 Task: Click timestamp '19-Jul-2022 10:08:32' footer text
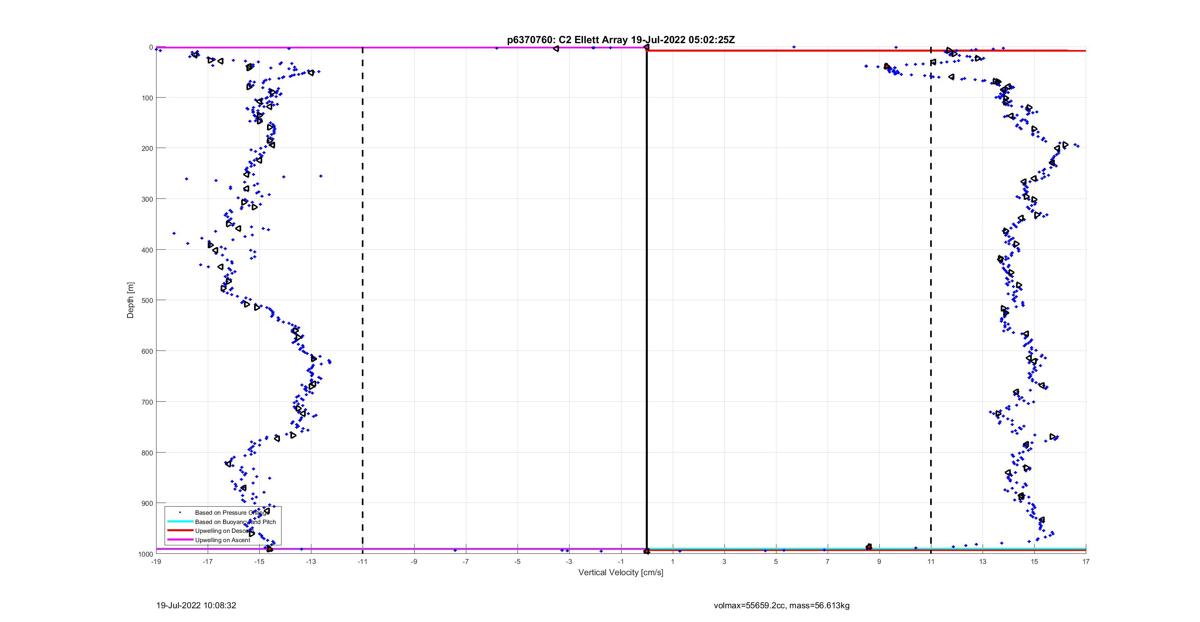pos(196,605)
